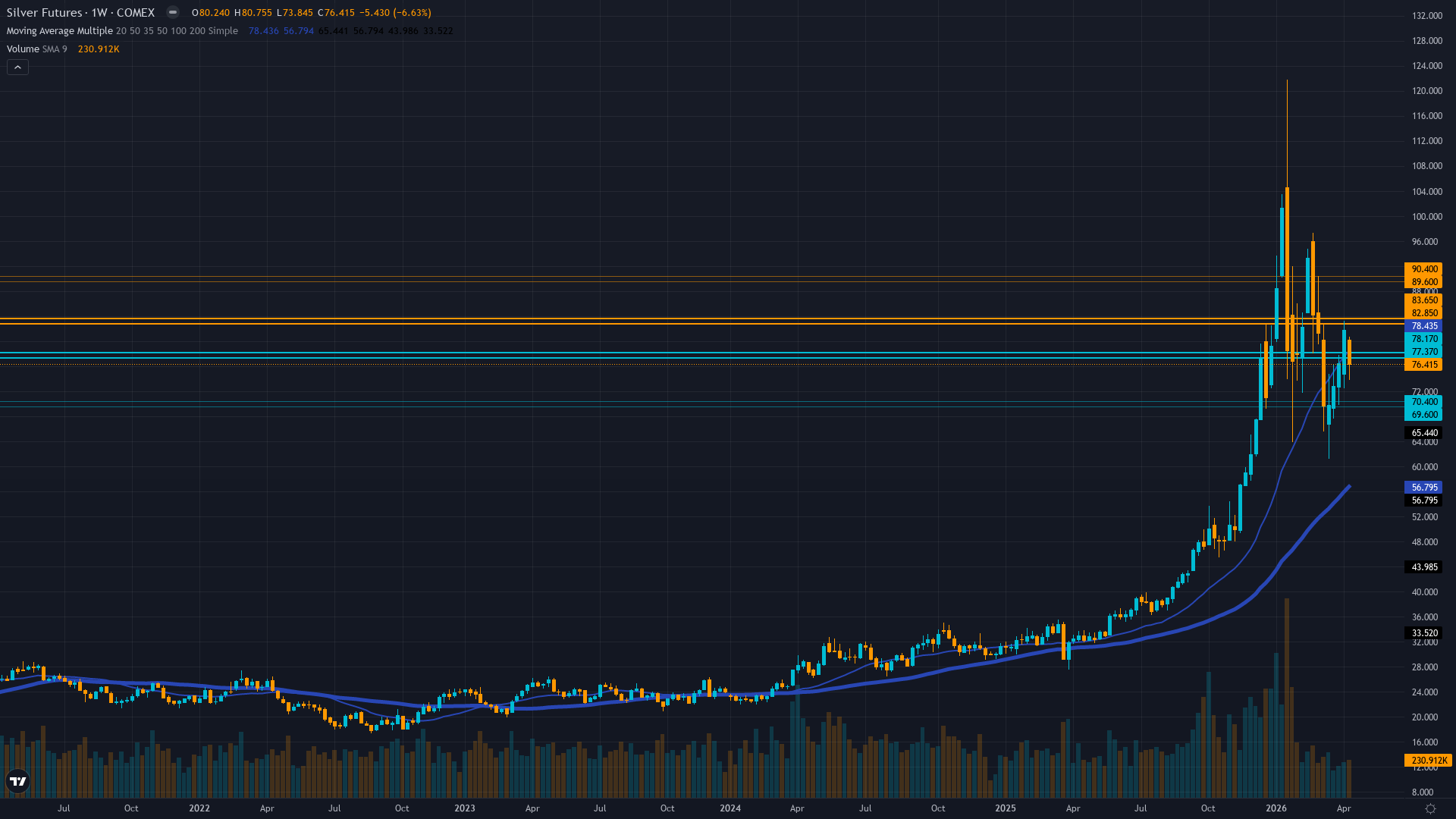This screenshot has height=819, width=1456.
Task: Select the Volume indicator label
Action: pyautogui.click(x=23, y=49)
